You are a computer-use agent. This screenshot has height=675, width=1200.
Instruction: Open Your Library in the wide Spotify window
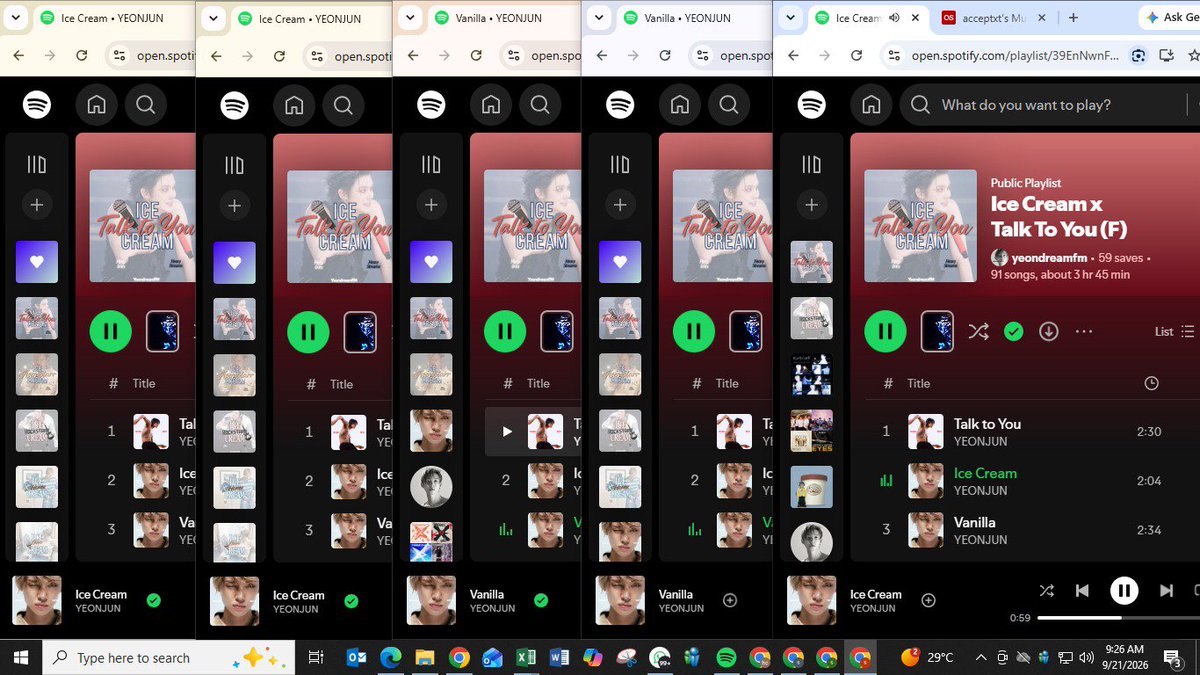[x=812, y=164]
